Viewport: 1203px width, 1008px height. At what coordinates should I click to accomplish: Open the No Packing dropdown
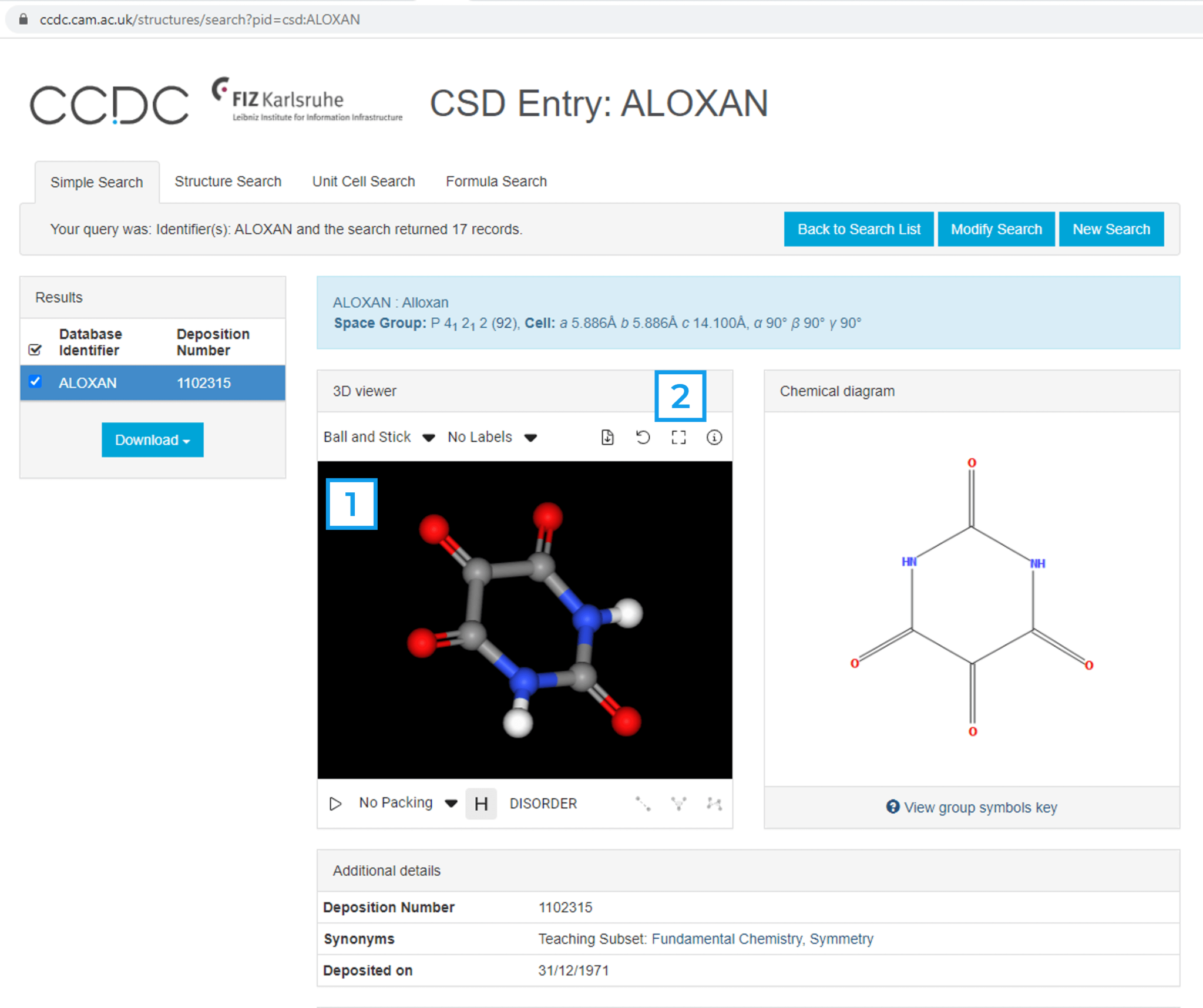click(408, 803)
